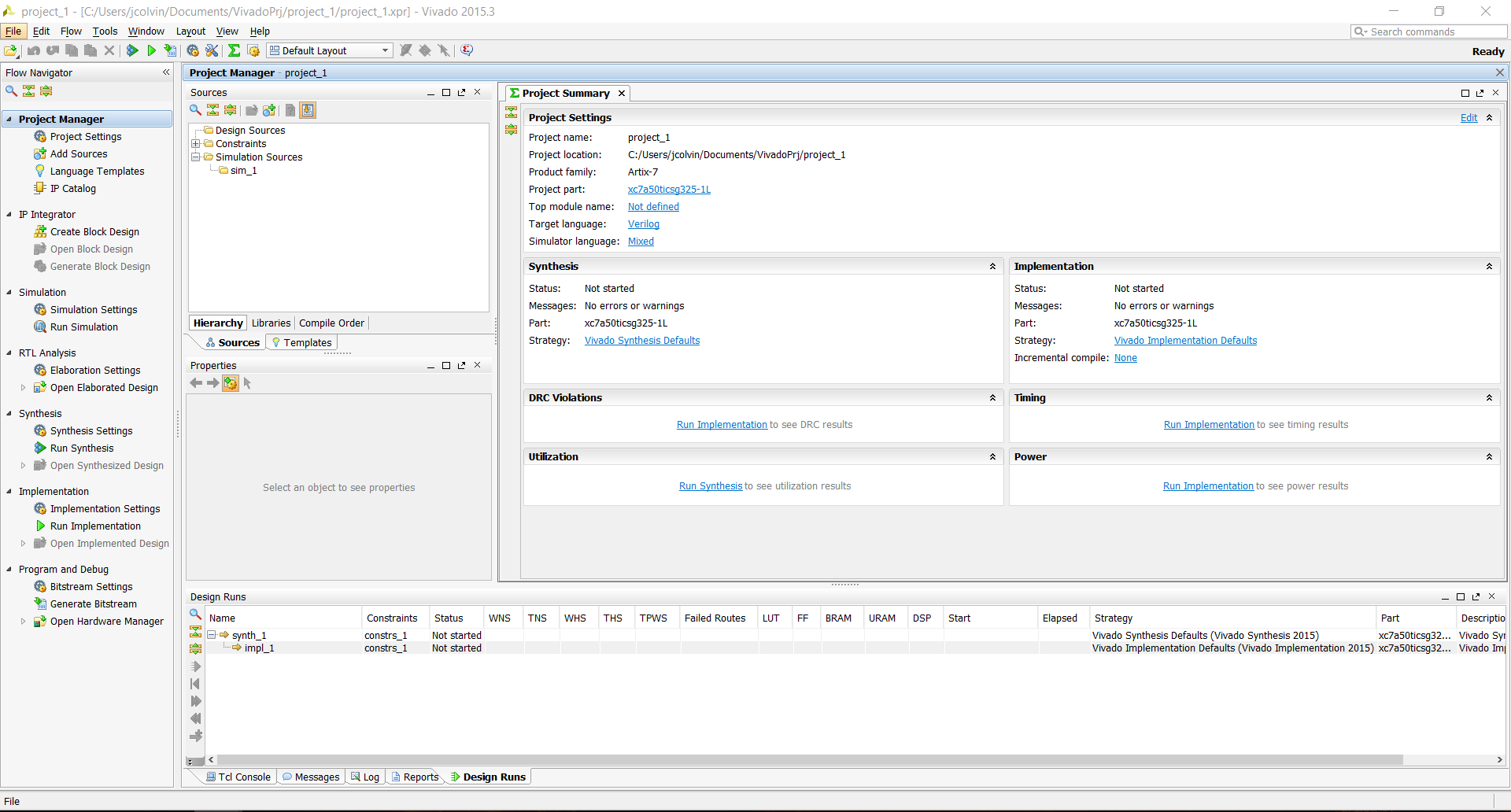Click the Expand All icon in Sources panel
Screen dimensions: 1511x812
pos(230,110)
